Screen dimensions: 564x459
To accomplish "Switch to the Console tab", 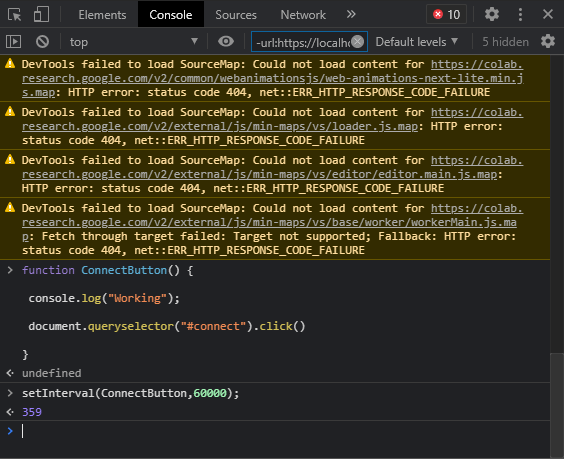I will [171, 15].
